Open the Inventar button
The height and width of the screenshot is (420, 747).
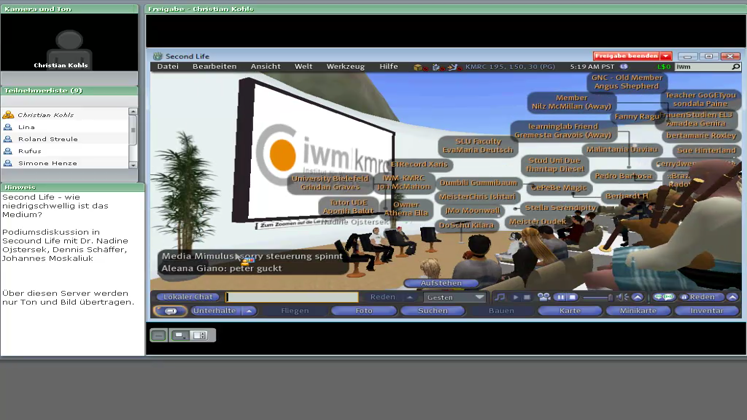pos(707,310)
